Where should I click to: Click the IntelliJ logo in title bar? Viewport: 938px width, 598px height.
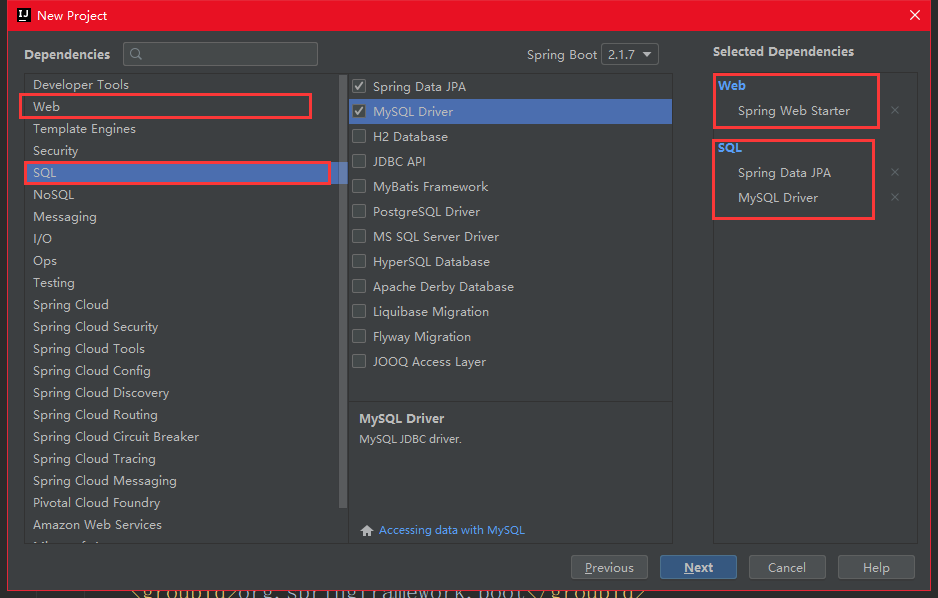(x=24, y=15)
